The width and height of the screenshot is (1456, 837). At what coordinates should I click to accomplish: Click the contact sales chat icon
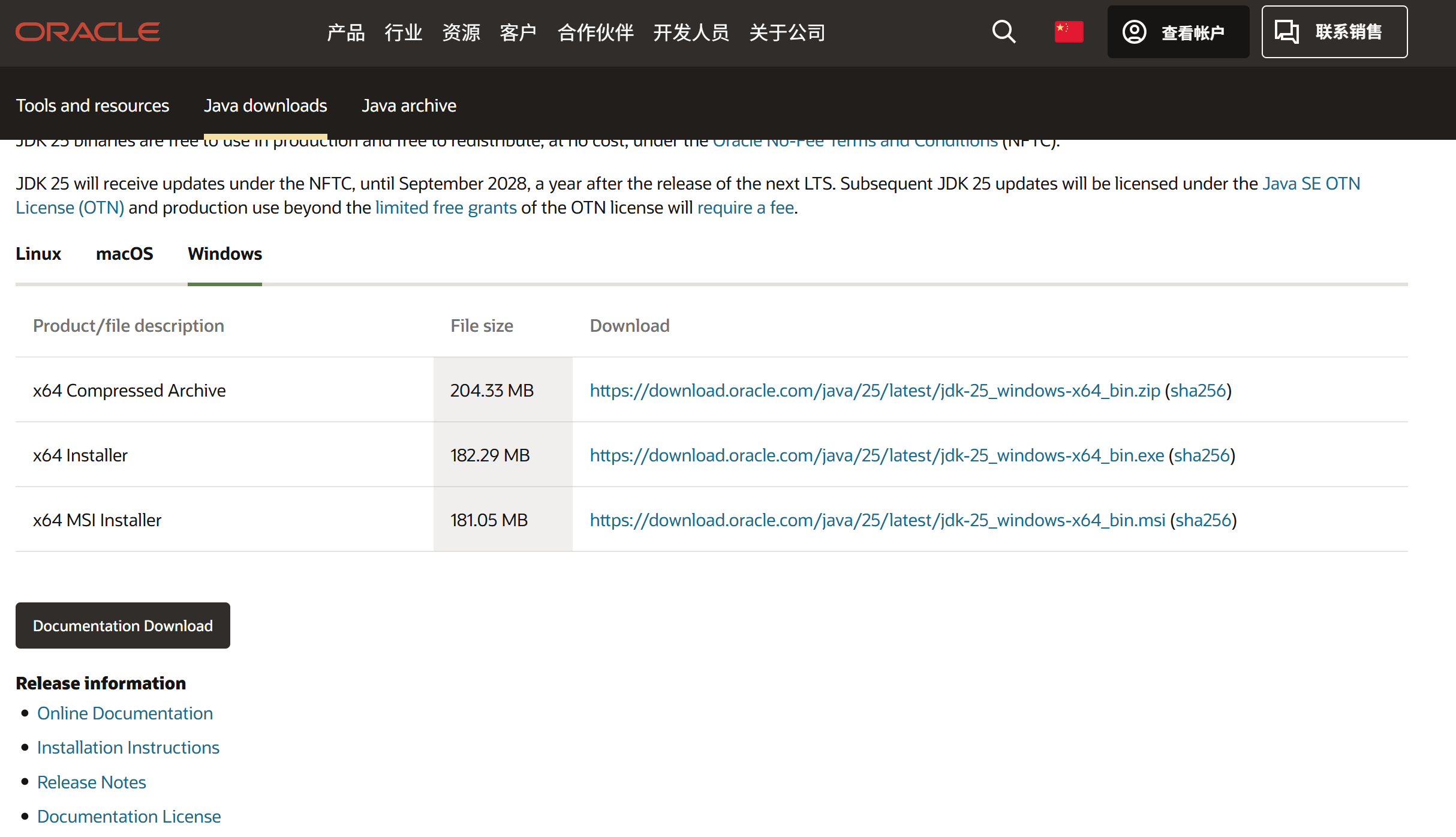pos(1287,32)
